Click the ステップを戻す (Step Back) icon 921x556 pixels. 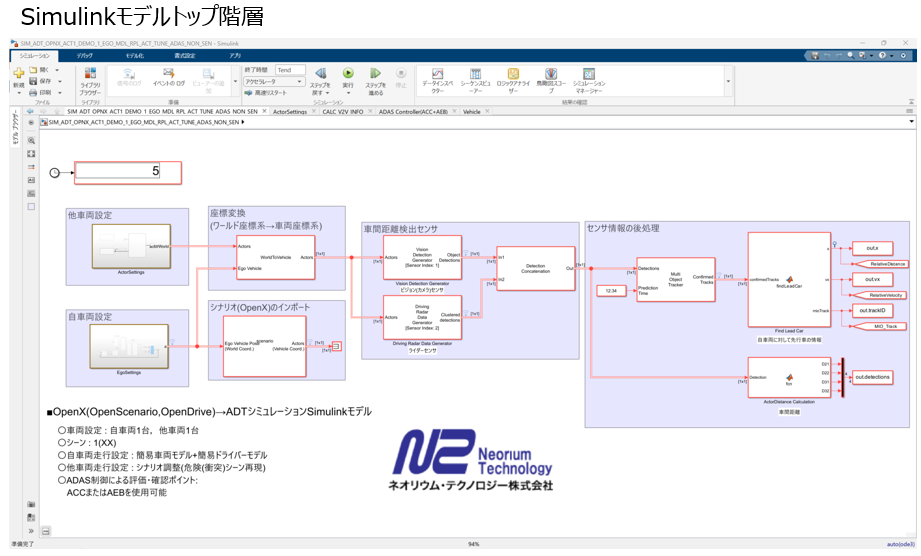(320, 74)
